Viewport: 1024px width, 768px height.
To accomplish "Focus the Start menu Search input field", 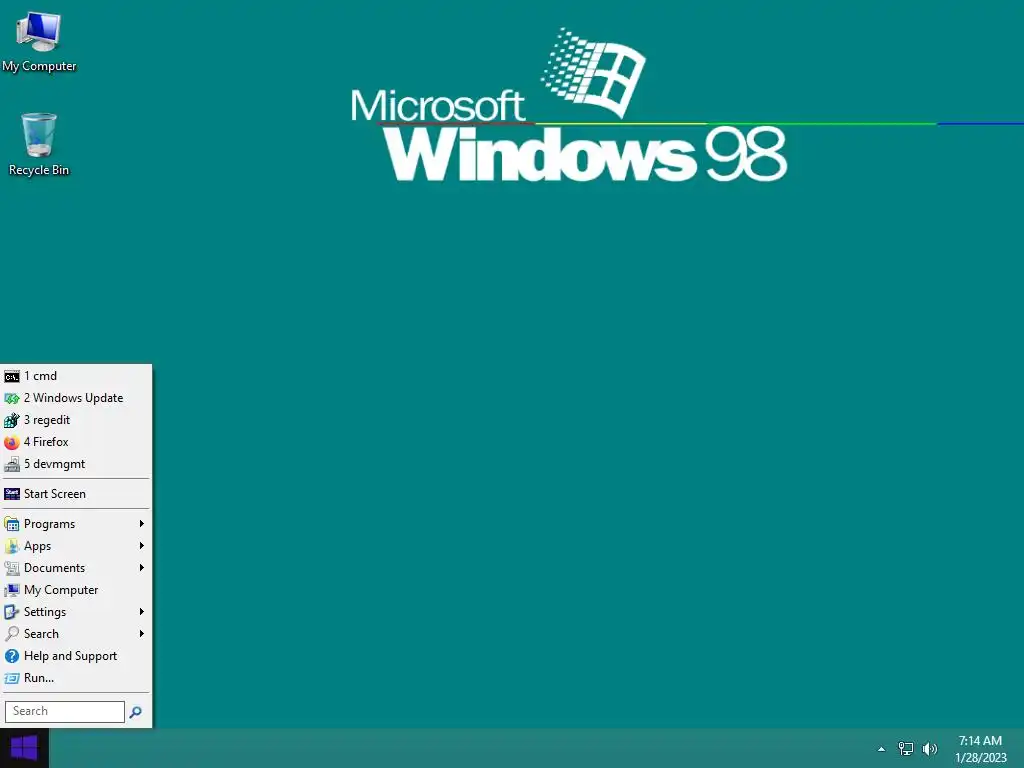I will (65, 712).
